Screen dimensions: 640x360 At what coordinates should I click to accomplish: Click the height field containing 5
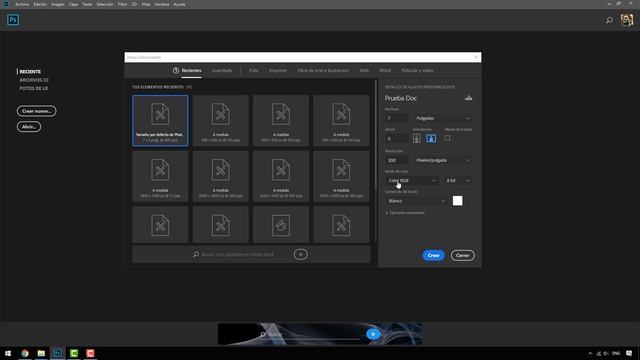click(396, 139)
